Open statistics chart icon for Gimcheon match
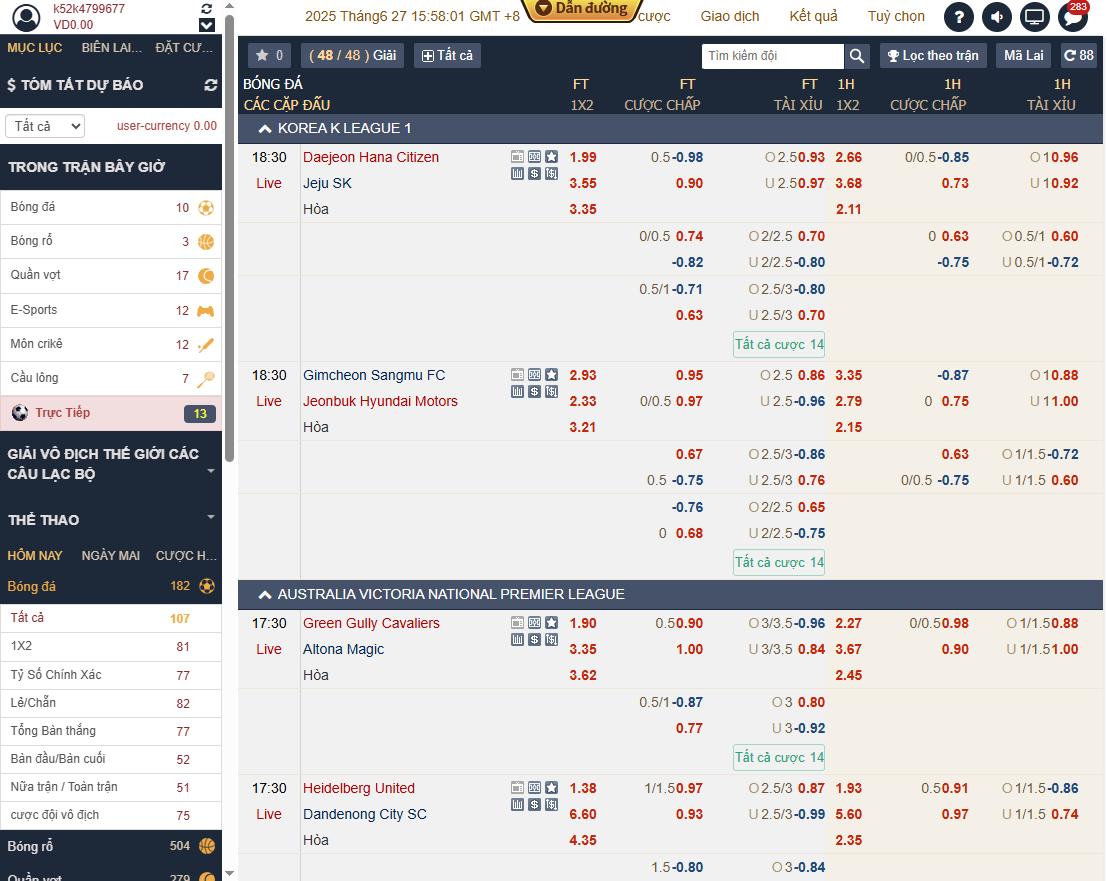This screenshot has width=1107, height=881. (517, 391)
